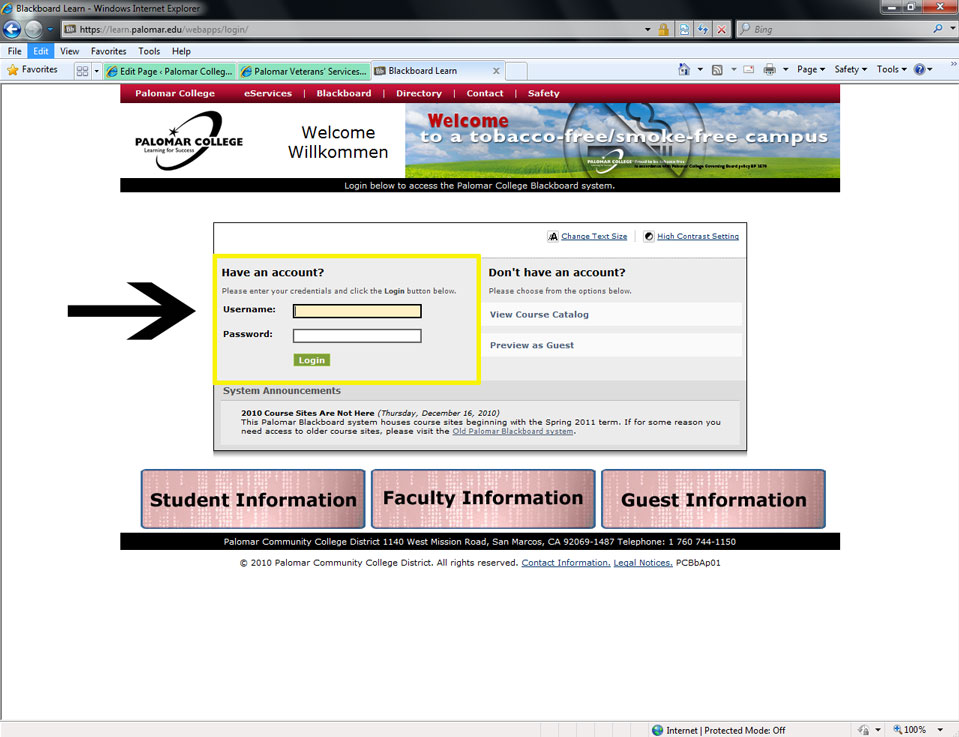
Task: Open the Page dropdown in the command bar
Action: coord(811,70)
